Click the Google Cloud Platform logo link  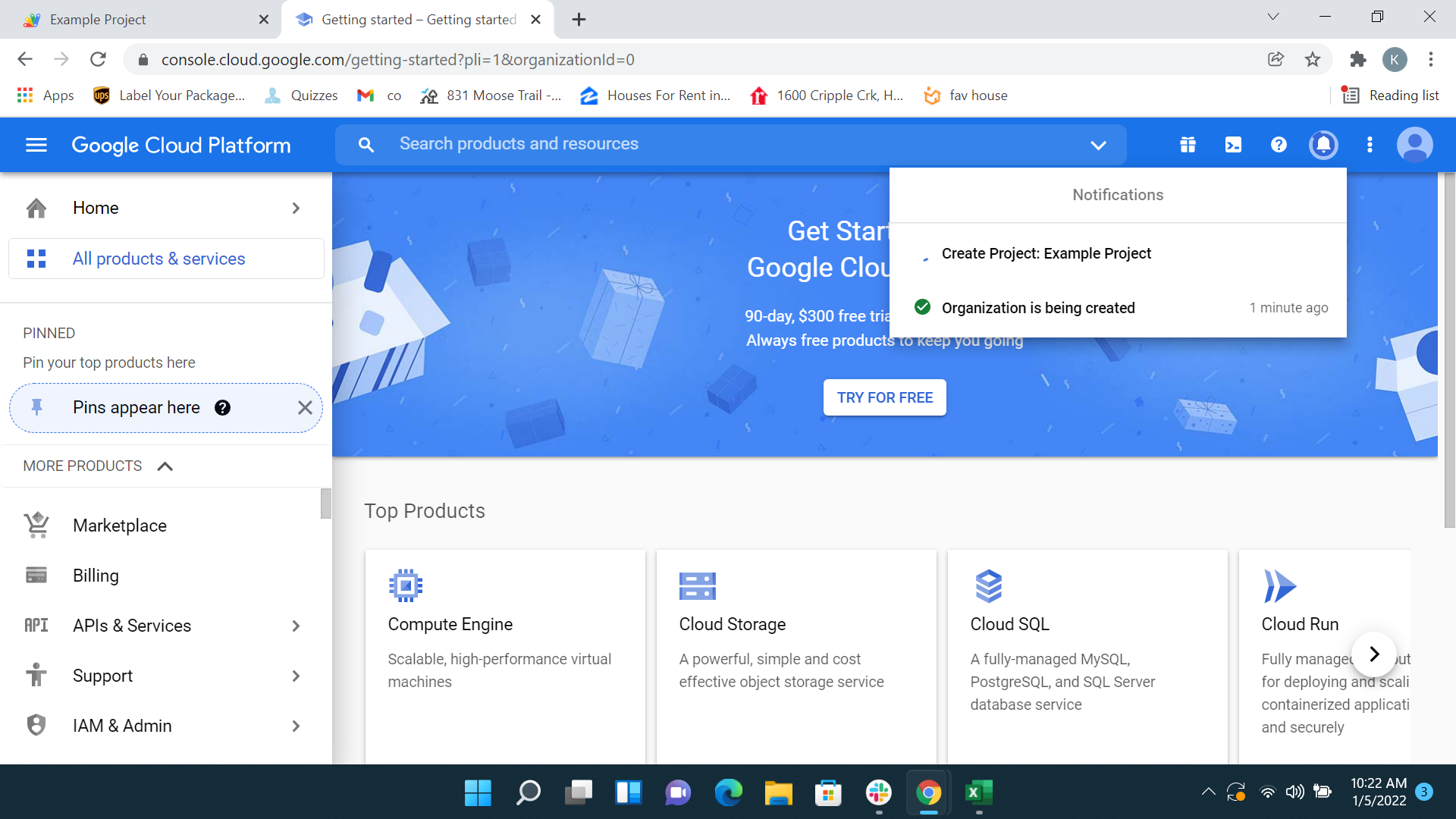click(181, 145)
